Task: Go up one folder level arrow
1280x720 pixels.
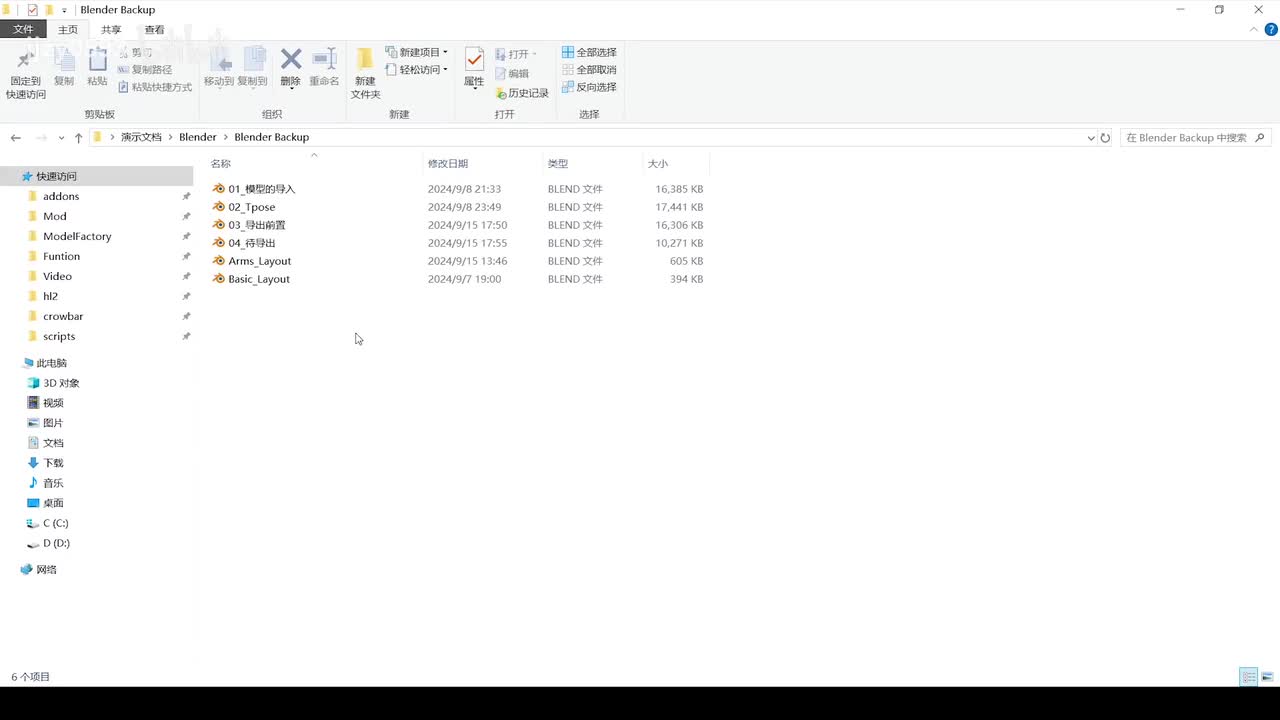Action: click(x=78, y=138)
